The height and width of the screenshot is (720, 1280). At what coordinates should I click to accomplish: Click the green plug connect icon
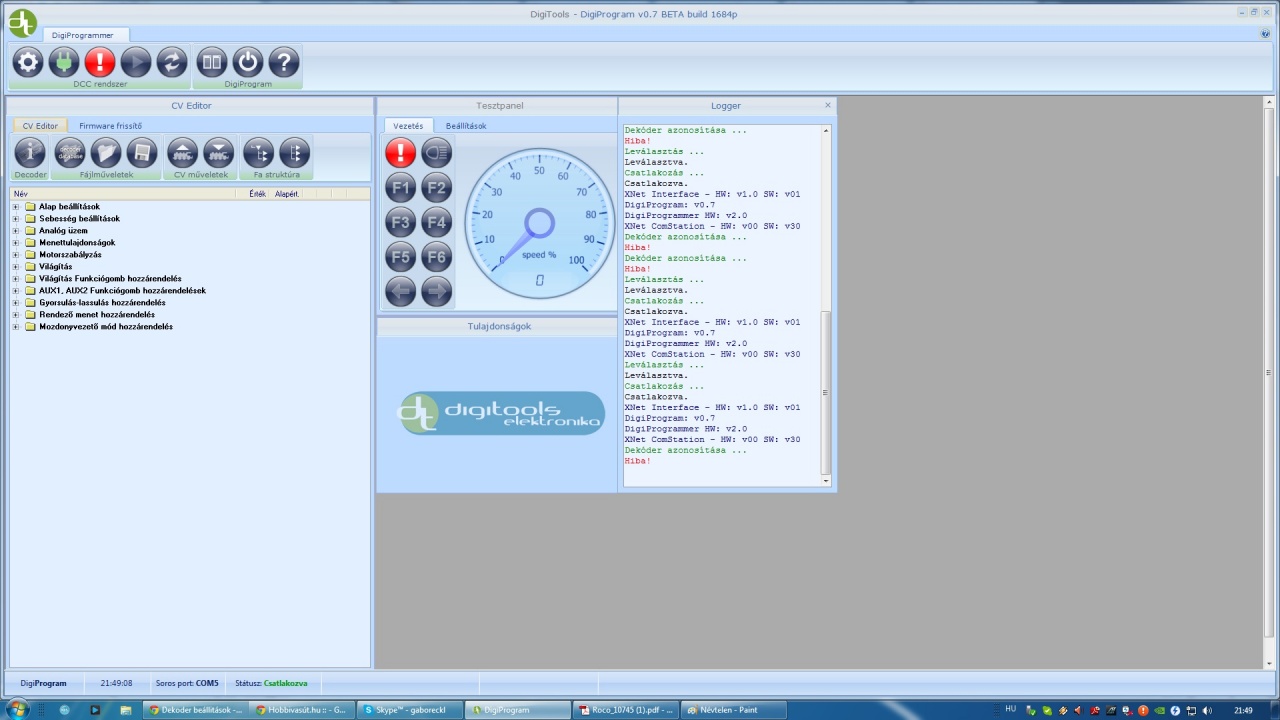[64, 62]
